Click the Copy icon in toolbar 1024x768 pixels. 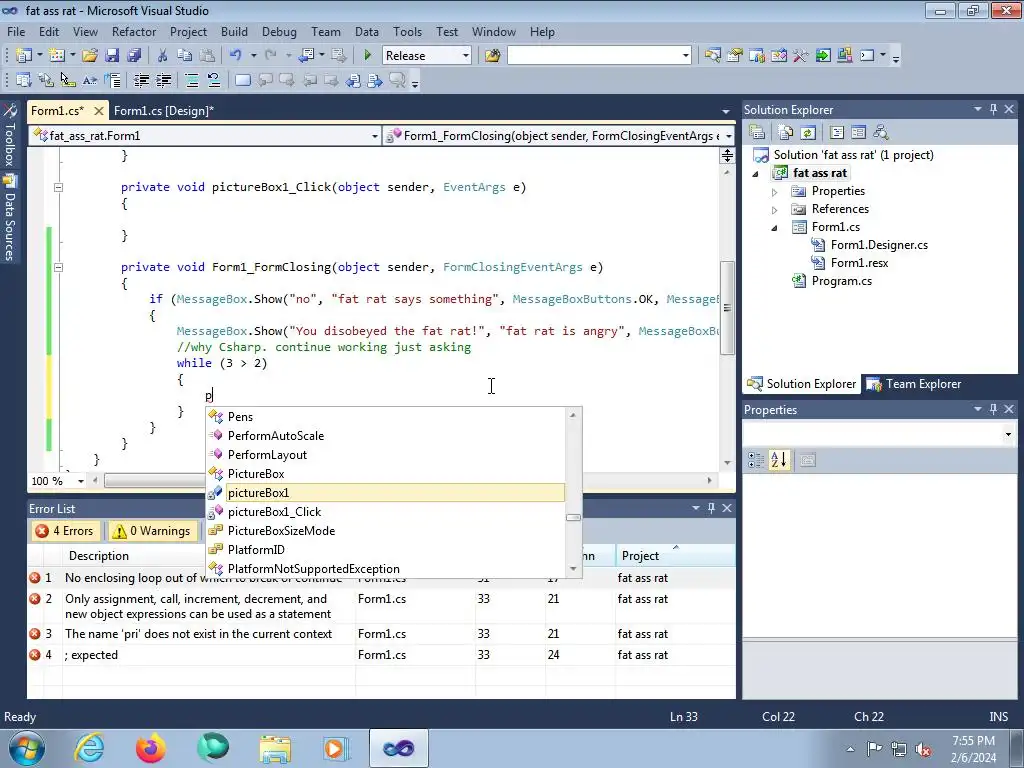[185, 56]
